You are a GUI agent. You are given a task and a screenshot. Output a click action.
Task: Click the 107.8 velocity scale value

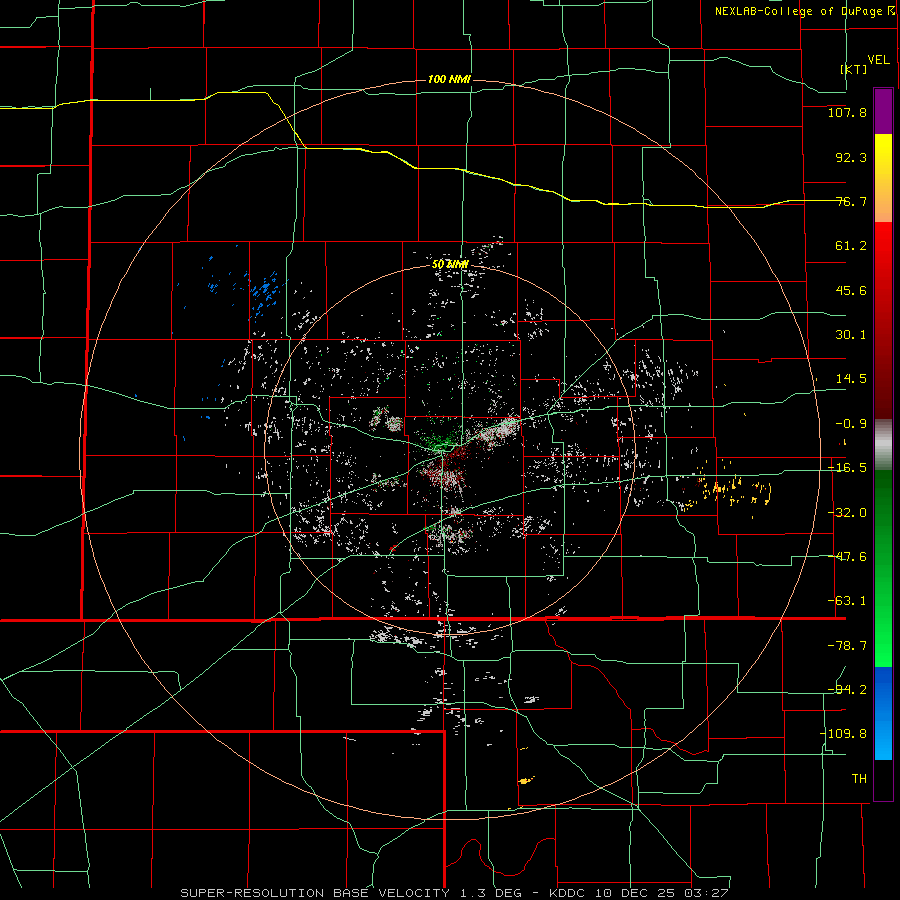click(x=847, y=112)
